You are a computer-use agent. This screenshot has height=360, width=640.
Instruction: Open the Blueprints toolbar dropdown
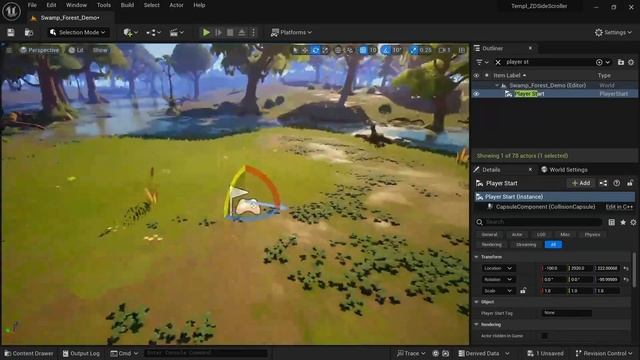tap(153, 32)
